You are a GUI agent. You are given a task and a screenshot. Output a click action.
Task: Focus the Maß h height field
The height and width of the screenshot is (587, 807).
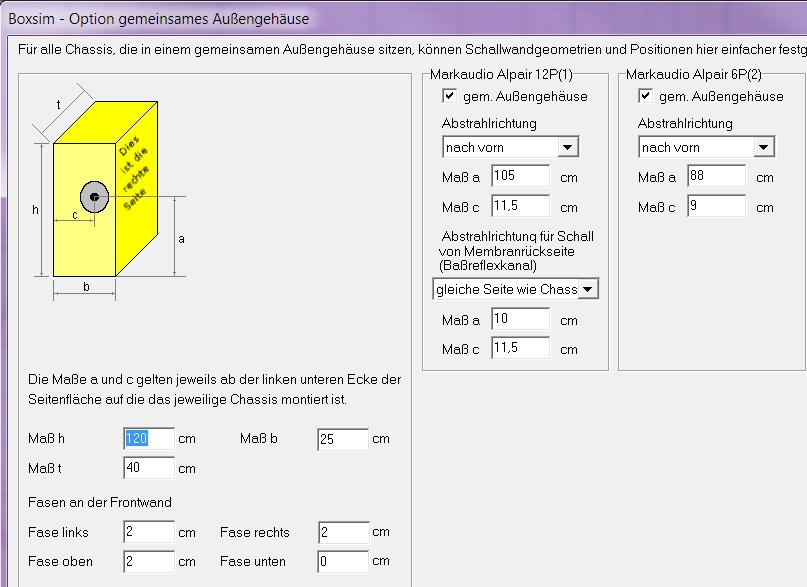[149, 438]
